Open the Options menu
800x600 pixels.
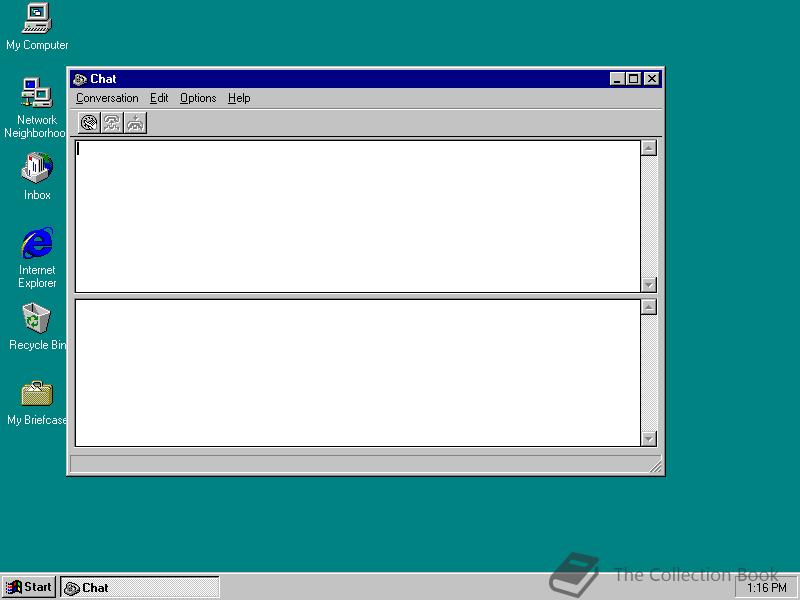[198, 98]
